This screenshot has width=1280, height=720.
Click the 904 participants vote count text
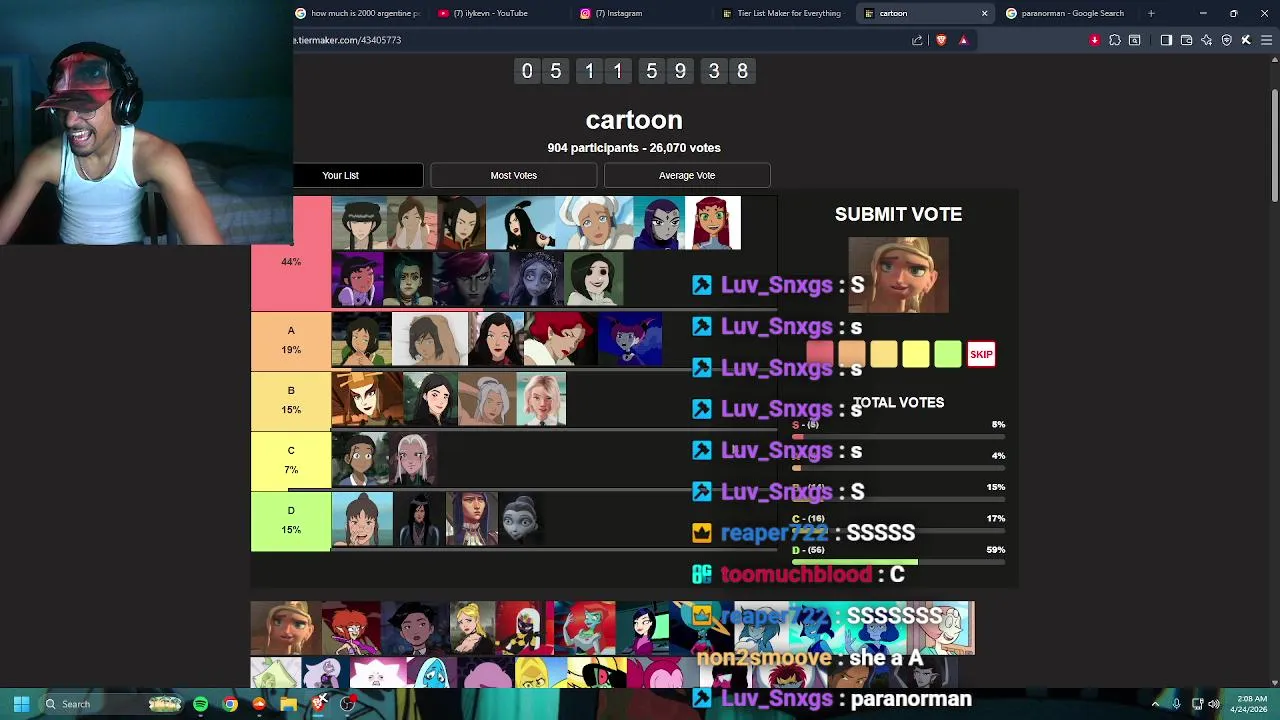[x=634, y=148]
